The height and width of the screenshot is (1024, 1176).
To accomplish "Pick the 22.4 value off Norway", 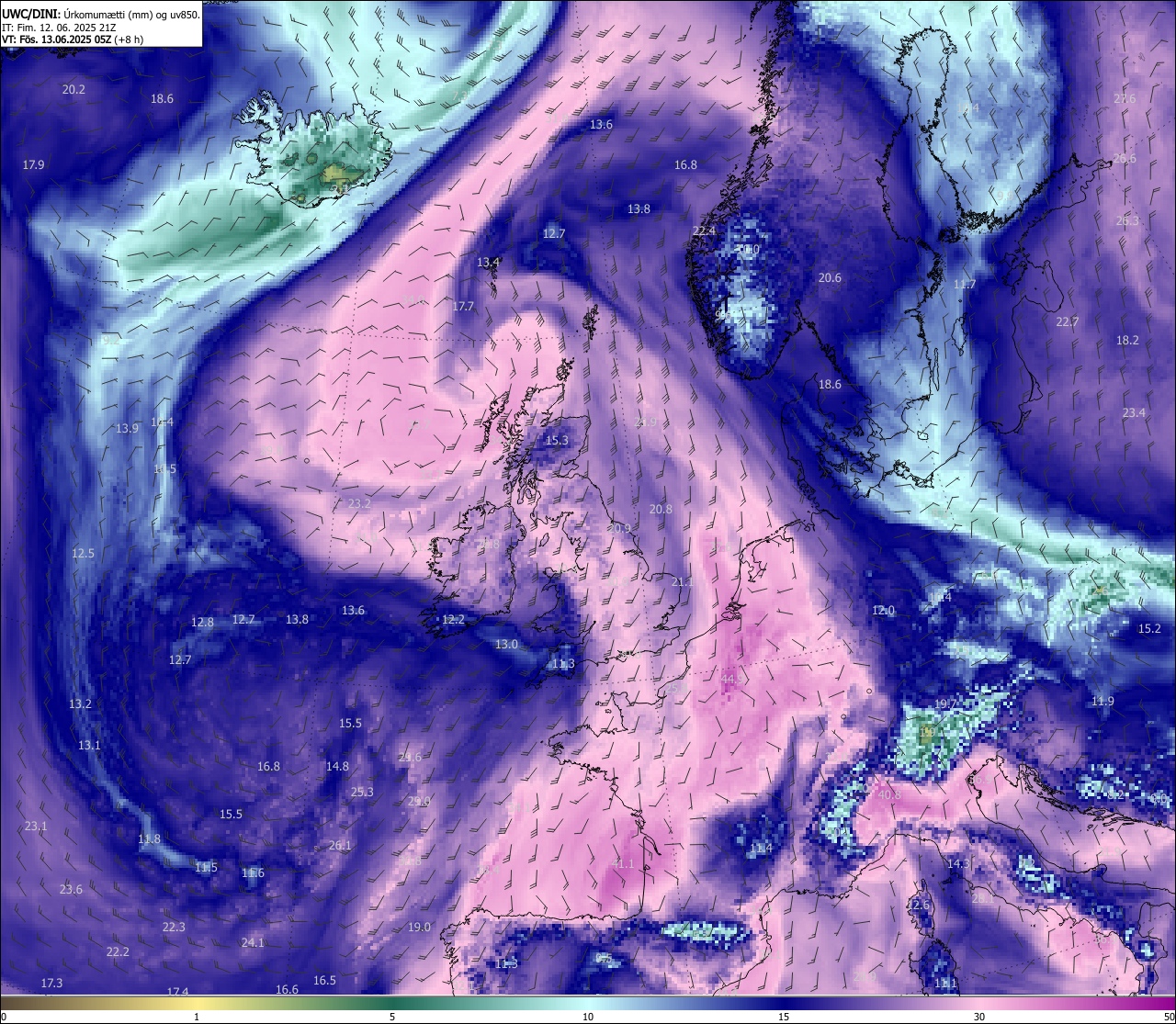I will tap(704, 231).
